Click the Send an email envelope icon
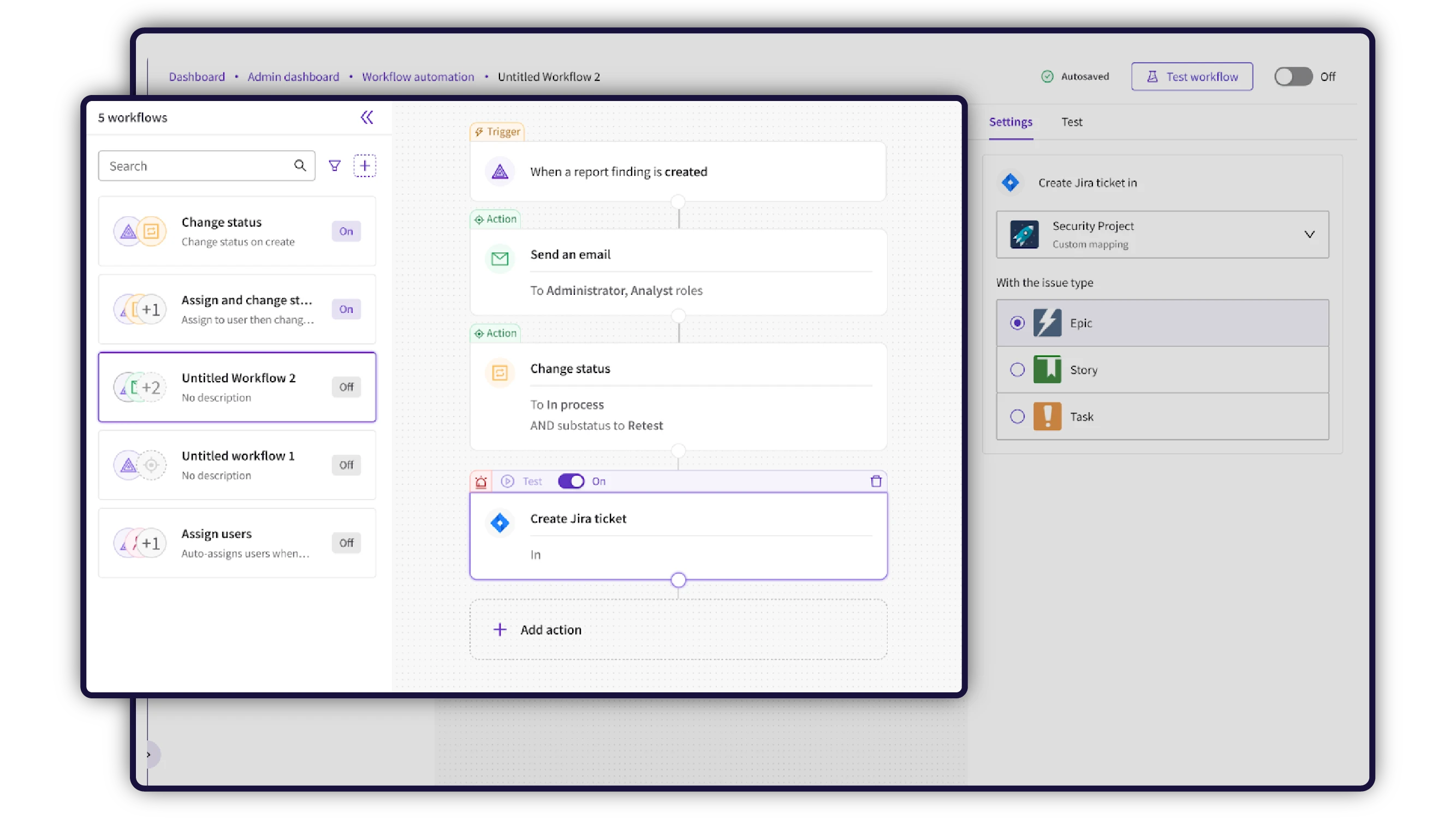 pos(500,259)
